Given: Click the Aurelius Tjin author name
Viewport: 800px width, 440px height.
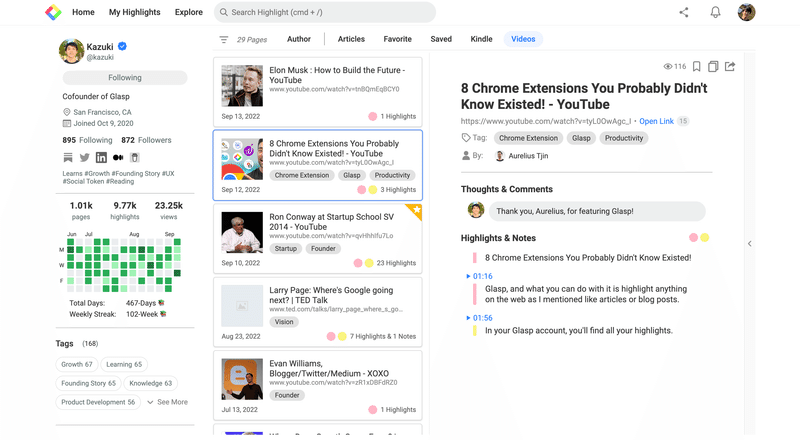Looking at the screenshot, I should click(528, 156).
